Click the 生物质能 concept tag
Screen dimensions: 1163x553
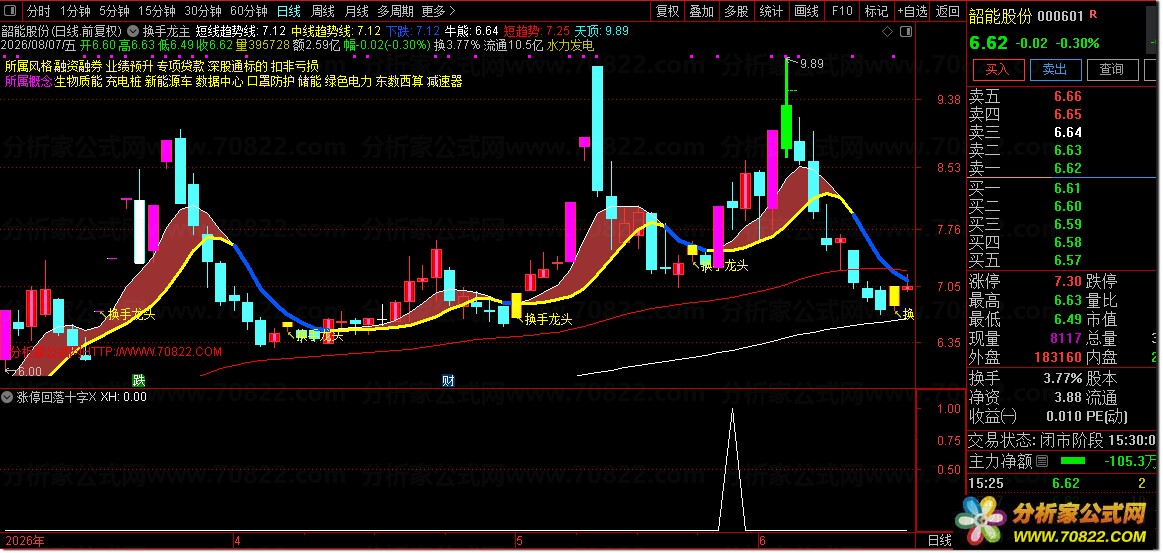[79, 82]
